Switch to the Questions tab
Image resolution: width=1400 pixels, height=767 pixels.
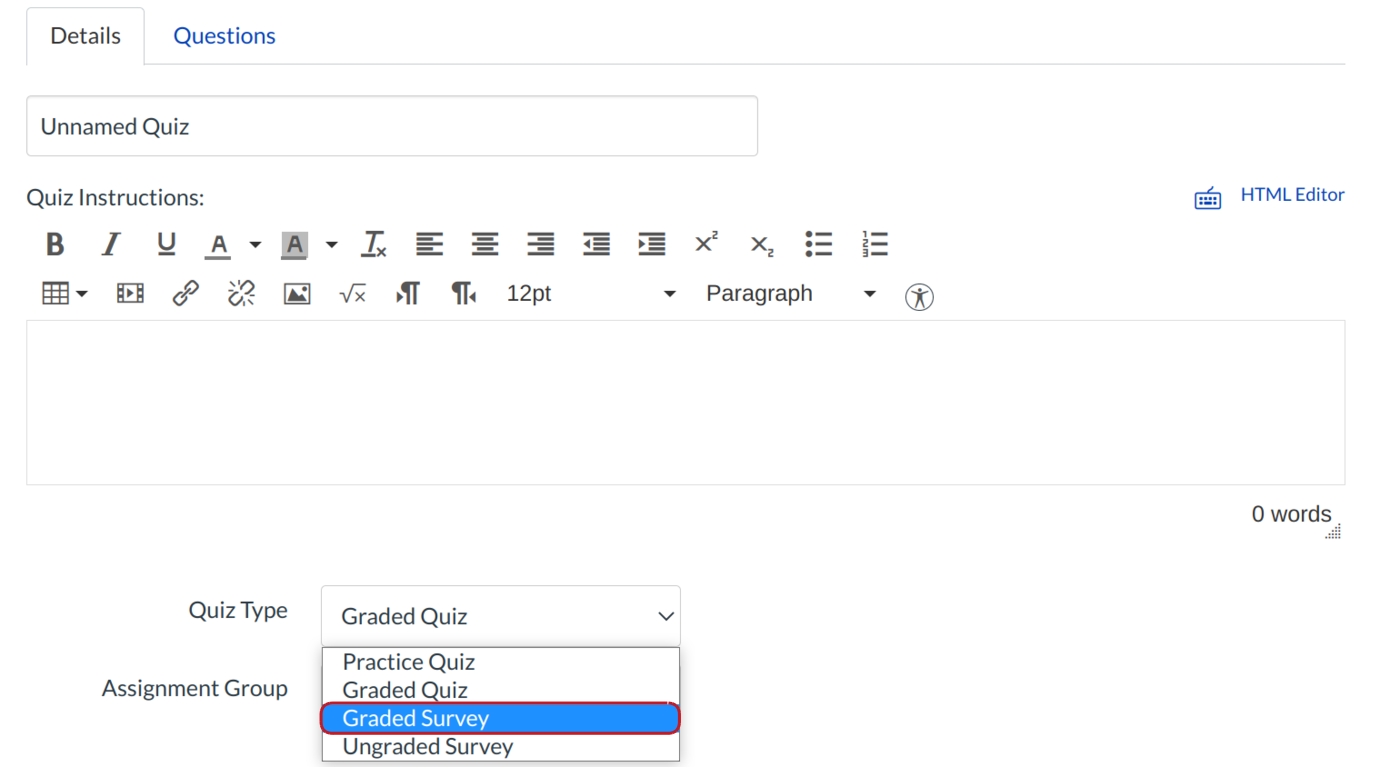(x=224, y=36)
